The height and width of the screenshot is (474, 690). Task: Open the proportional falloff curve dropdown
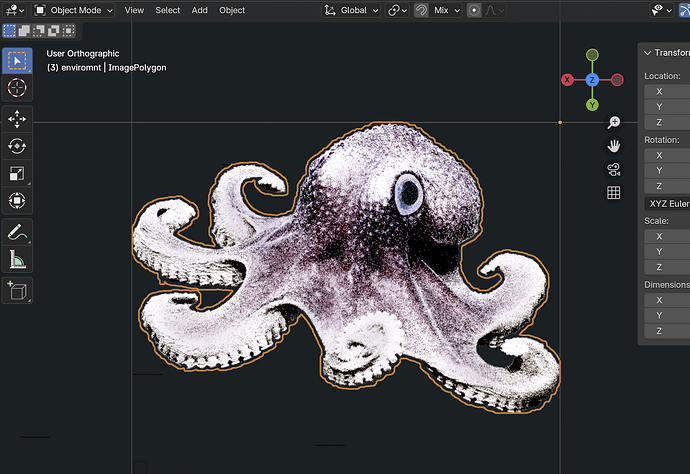(494, 10)
